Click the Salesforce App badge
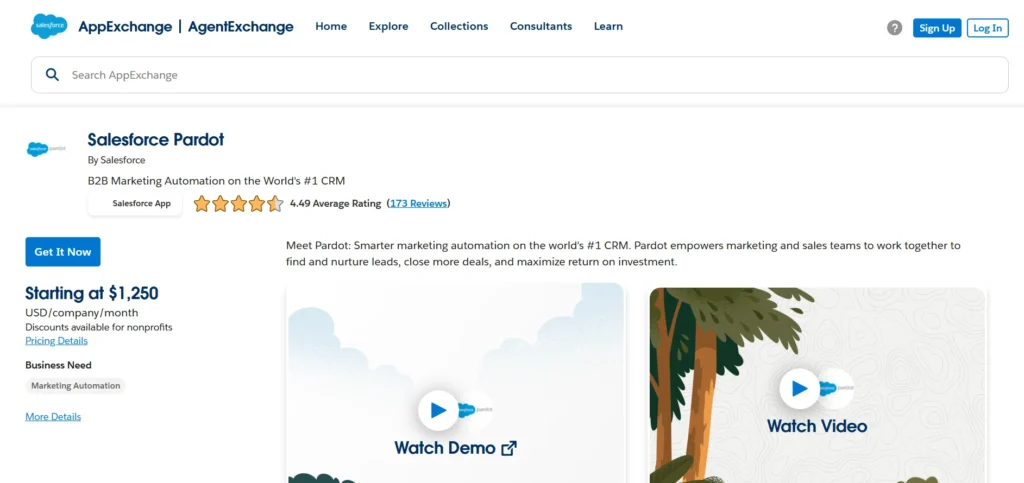Image resolution: width=1024 pixels, height=483 pixels. 135,204
